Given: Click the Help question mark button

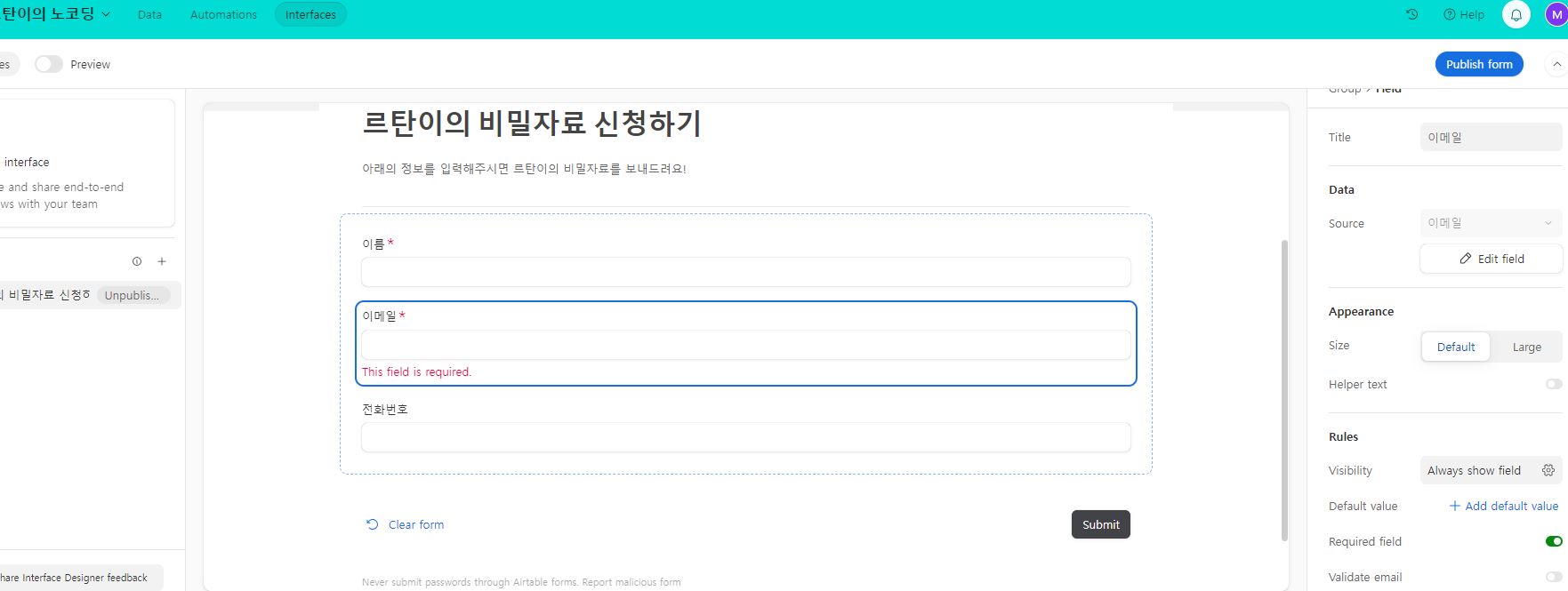Looking at the screenshot, I should [1464, 14].
